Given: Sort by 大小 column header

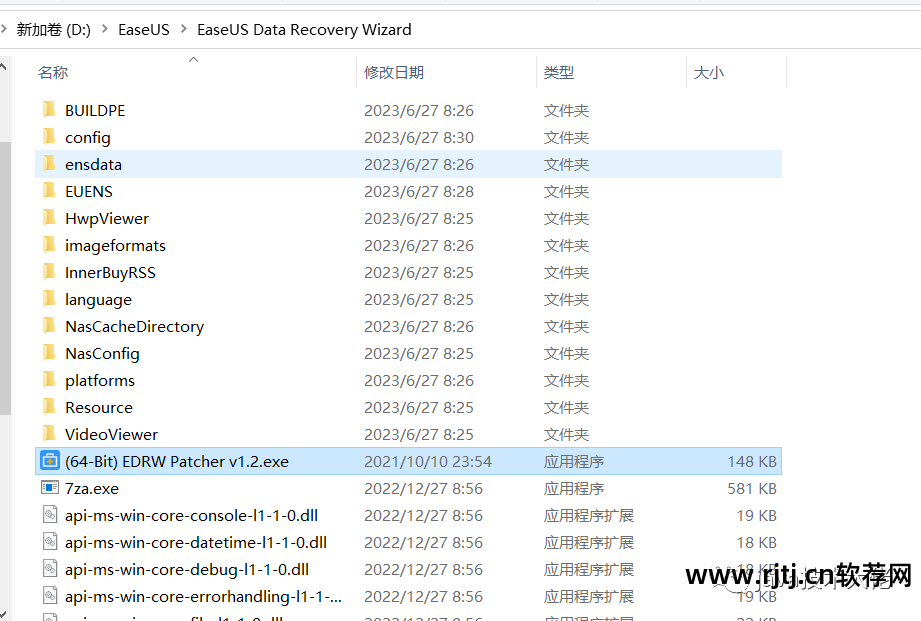Looking at the screenshot, I should click(x=708, y=73).
